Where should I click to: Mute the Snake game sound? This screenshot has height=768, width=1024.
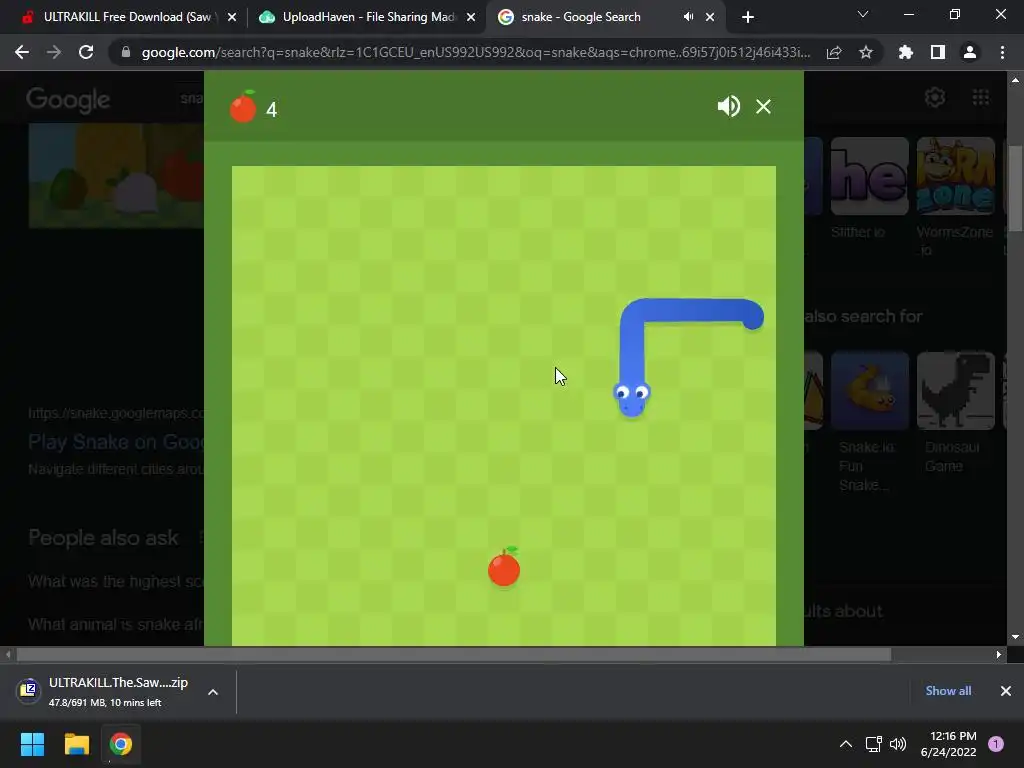pyautogui.click(x=728, y=106)
